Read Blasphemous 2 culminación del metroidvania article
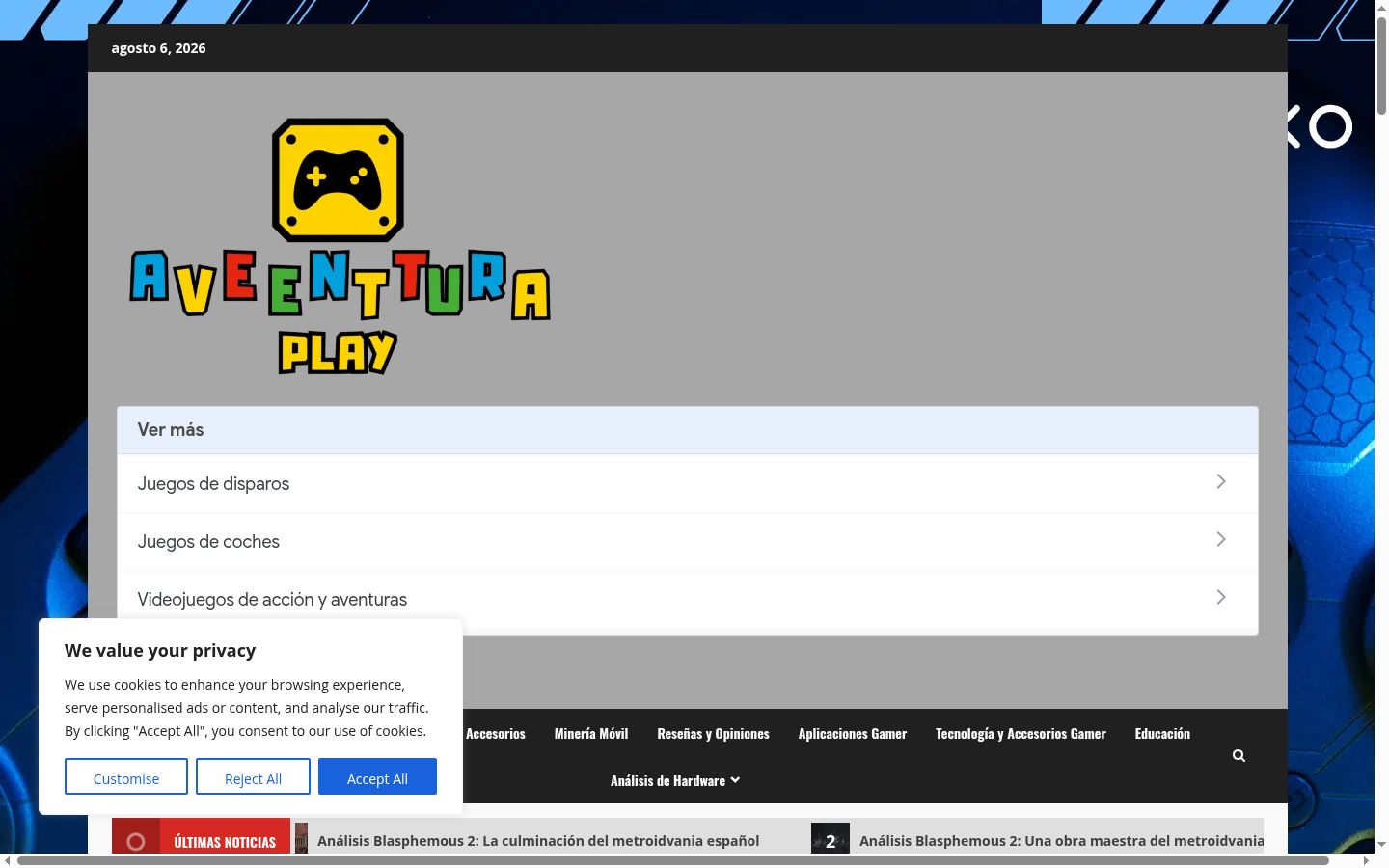Image resolution: width=1389 pixels, height=868 pixels. pos(538,841)
